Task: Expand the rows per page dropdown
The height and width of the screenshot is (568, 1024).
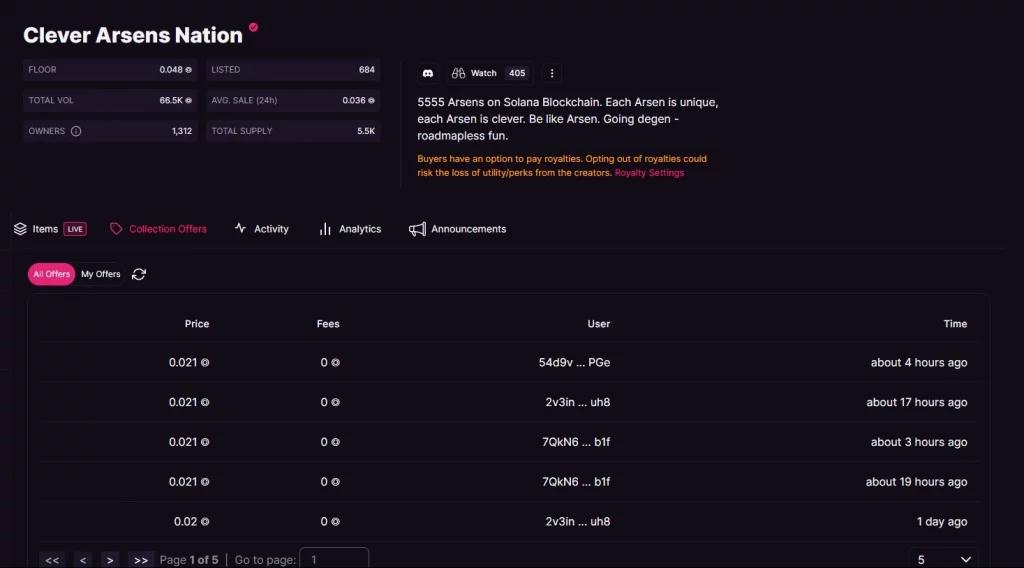Action: 943,559
